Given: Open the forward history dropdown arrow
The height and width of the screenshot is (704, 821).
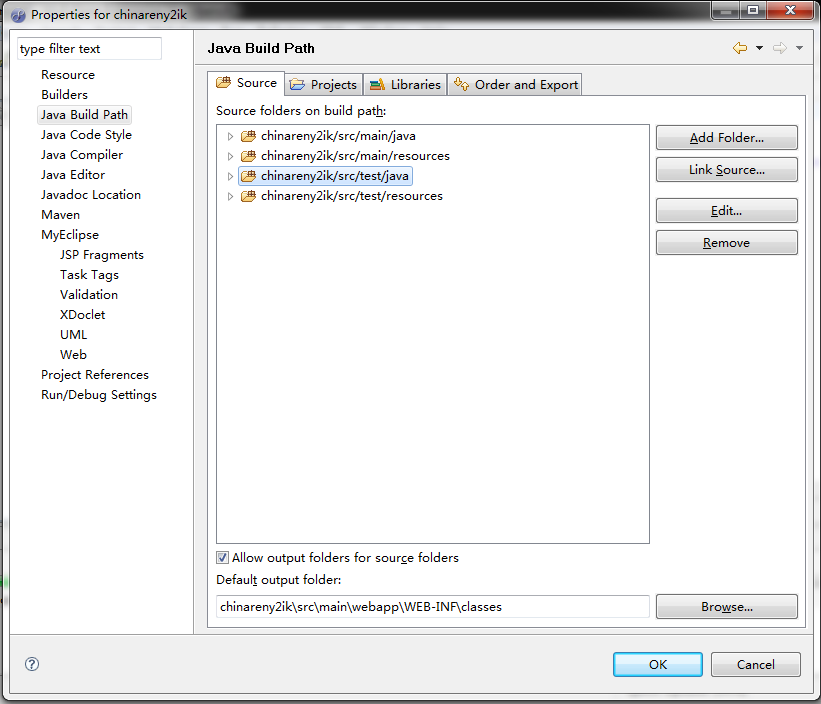Looking at the screenshot, I should tap(799, 48).
